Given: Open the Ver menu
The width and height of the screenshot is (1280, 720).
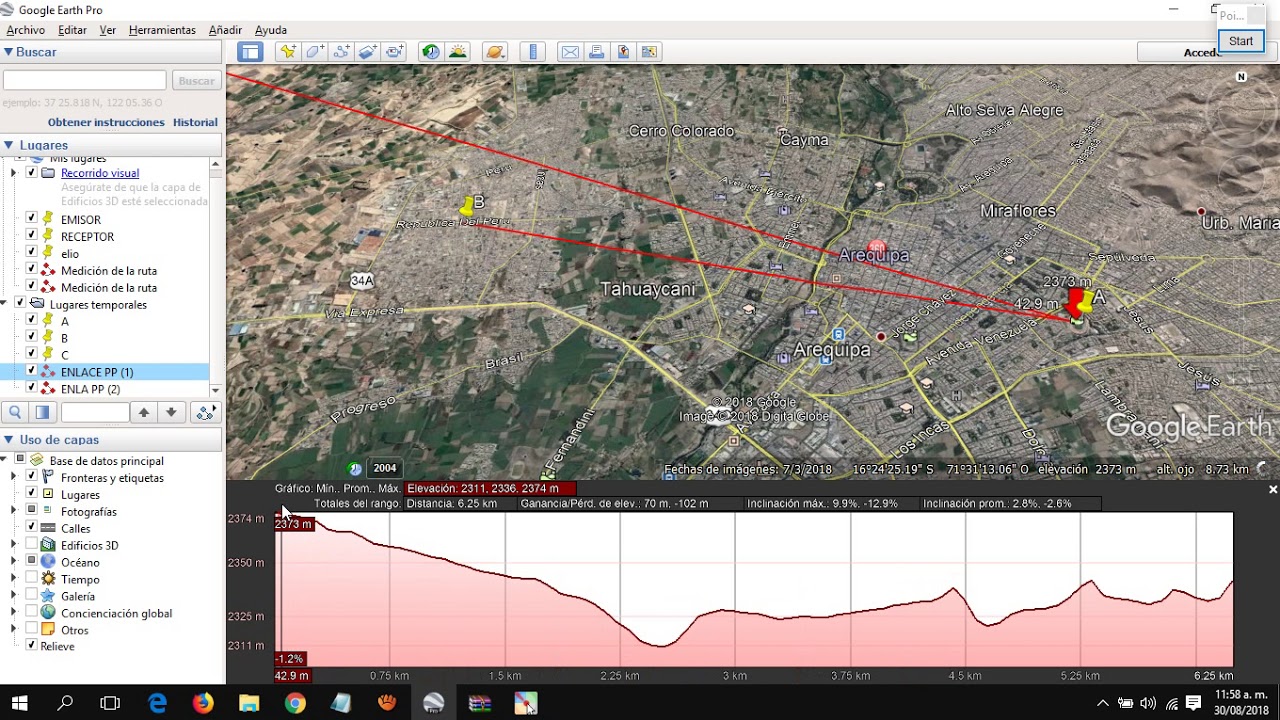Looking at the screenshot, I should [108, 30].
